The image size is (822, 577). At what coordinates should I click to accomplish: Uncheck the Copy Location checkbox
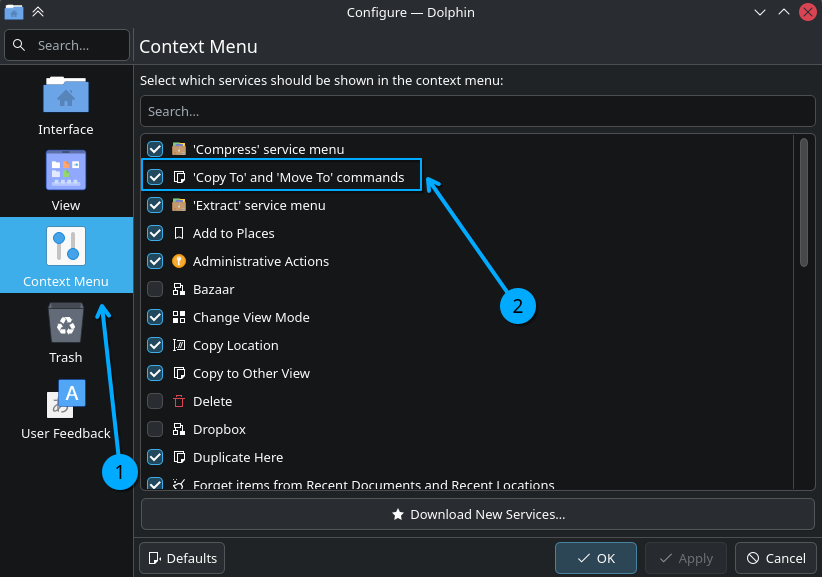coord(155,345)
